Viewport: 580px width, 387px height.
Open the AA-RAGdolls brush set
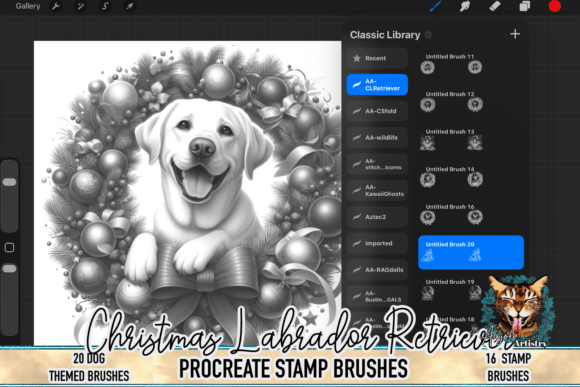coord(377,270)
